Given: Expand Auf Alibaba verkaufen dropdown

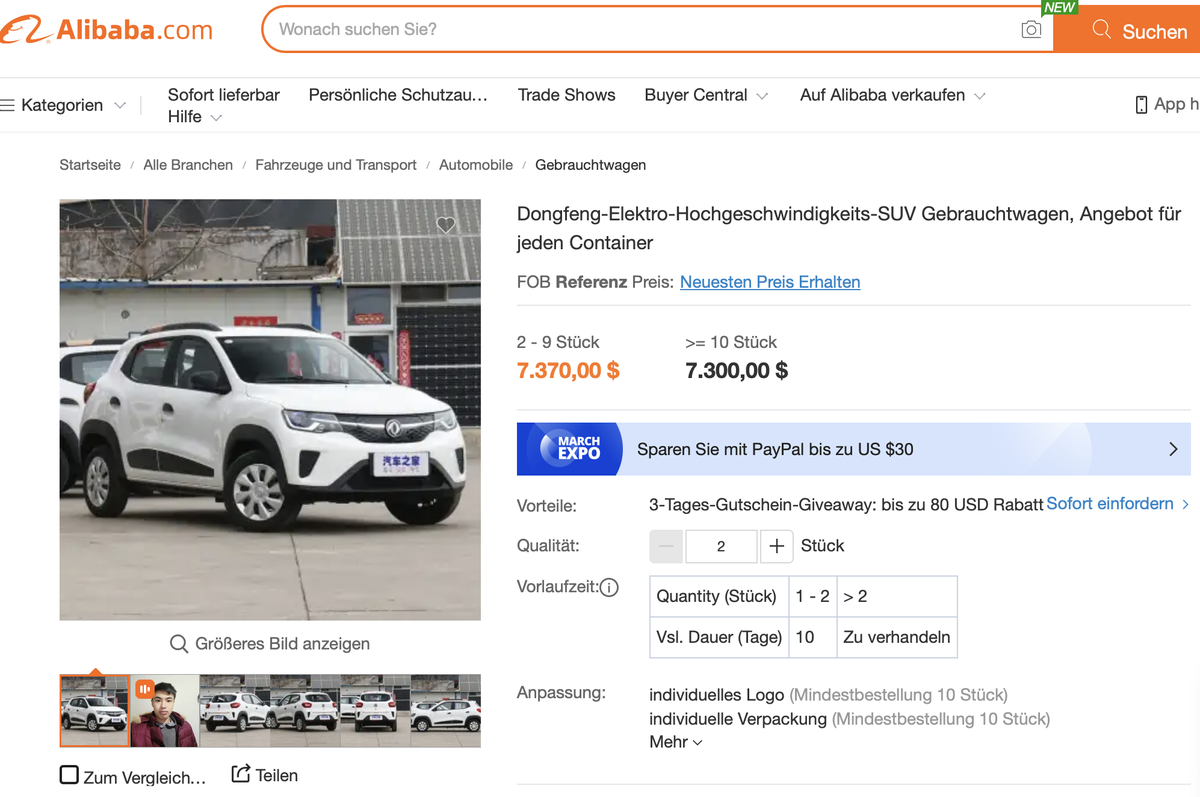Looking at the screenshot, I should [893, 95].
